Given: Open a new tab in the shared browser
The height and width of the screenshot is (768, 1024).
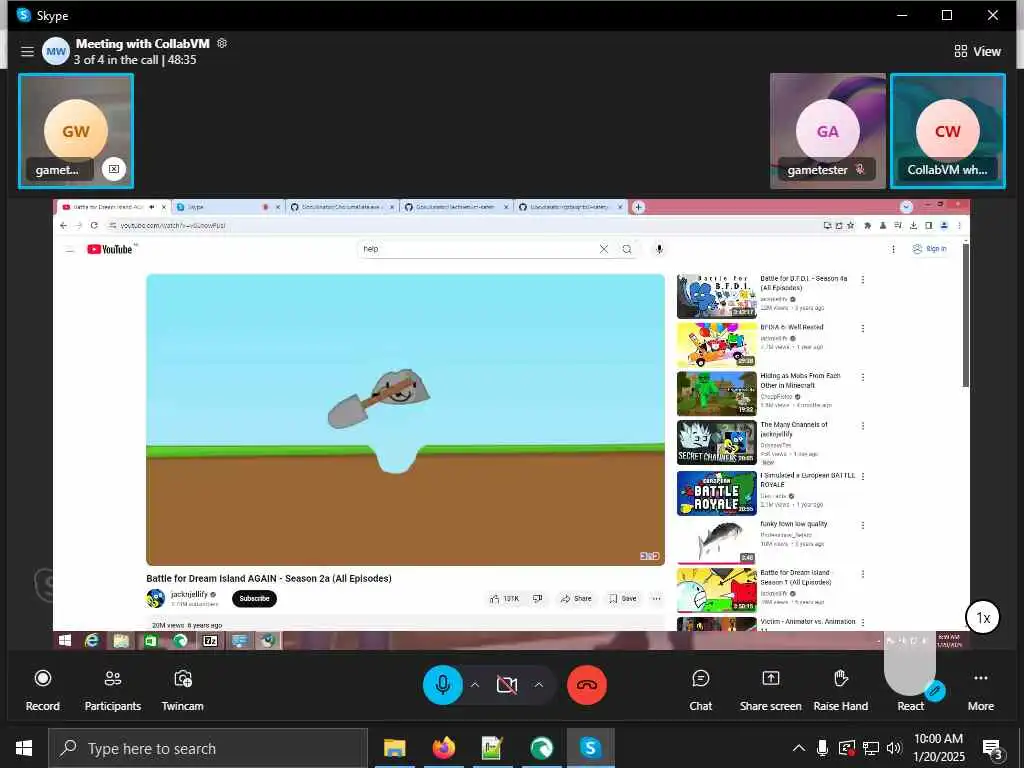Looking at the screenshot, I should click(x=638, y=207).
